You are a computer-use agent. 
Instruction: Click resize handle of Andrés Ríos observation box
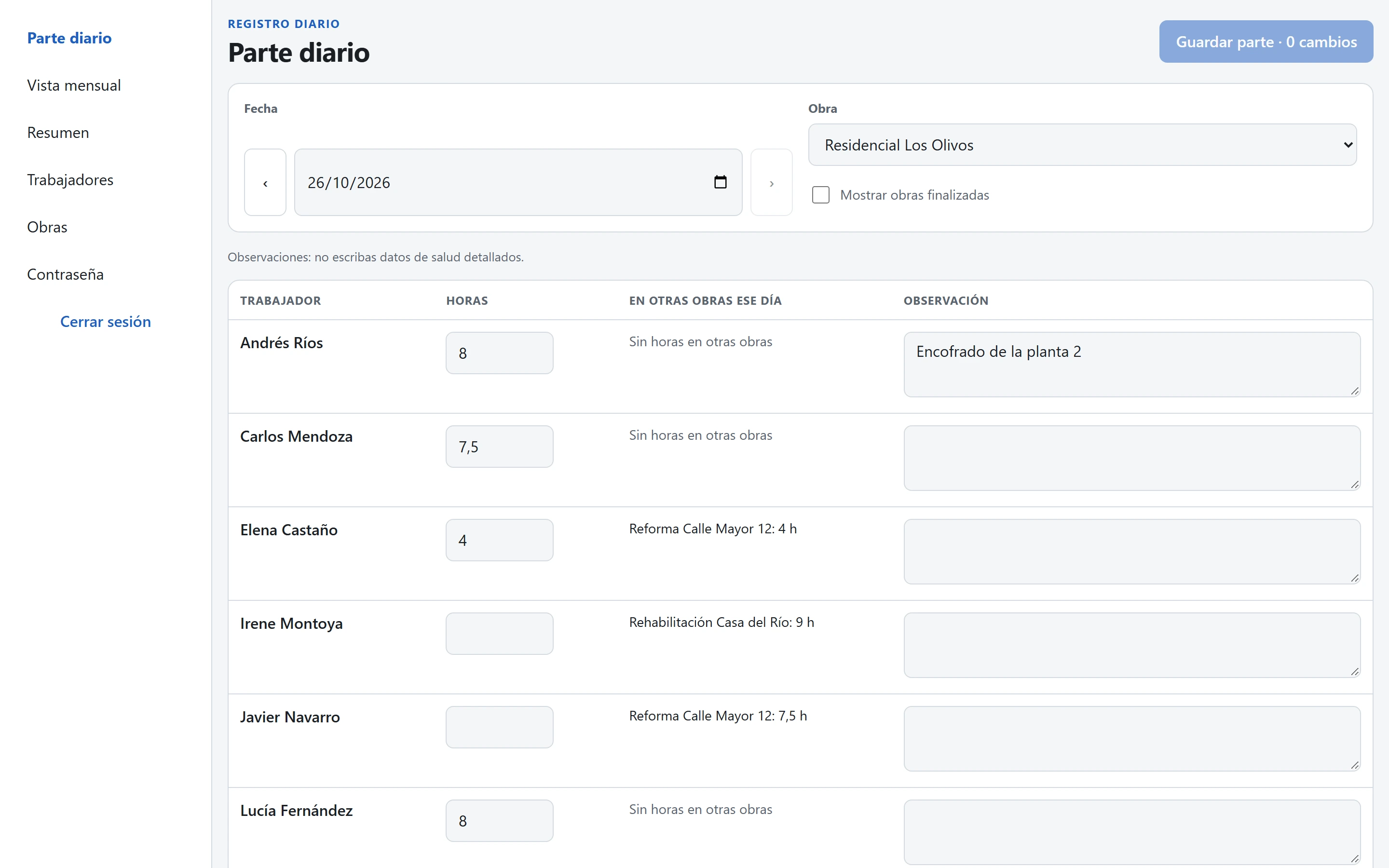click(x=1355, y=391)
